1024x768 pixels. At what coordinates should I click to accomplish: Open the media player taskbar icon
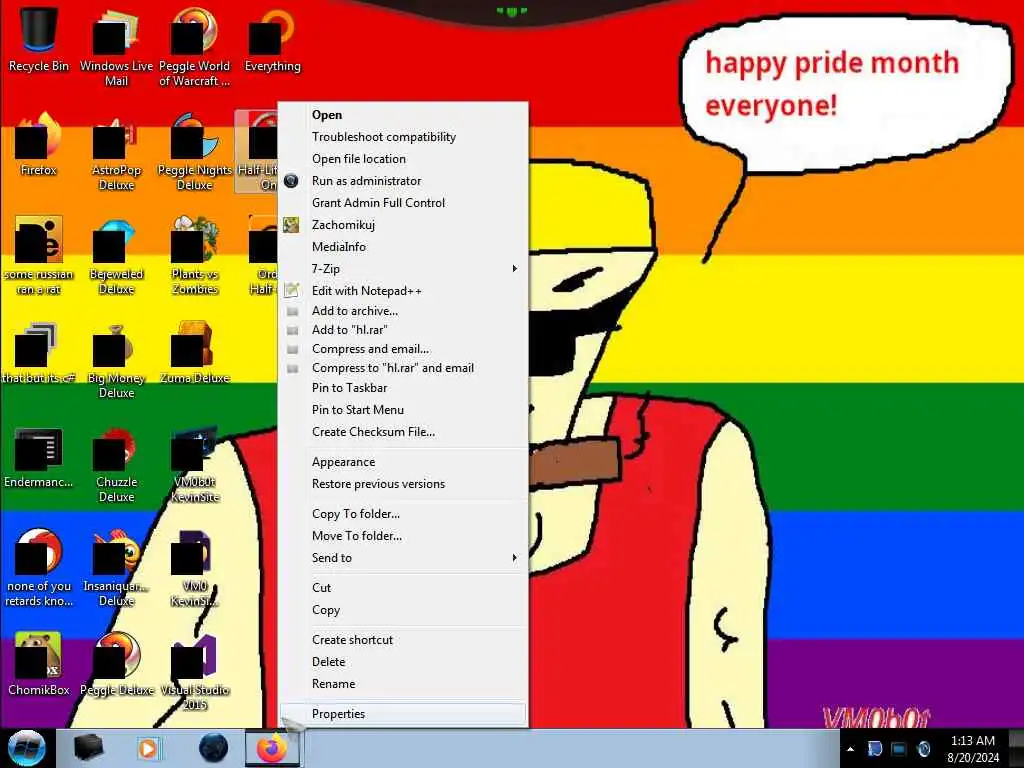[x=148, y=748]
